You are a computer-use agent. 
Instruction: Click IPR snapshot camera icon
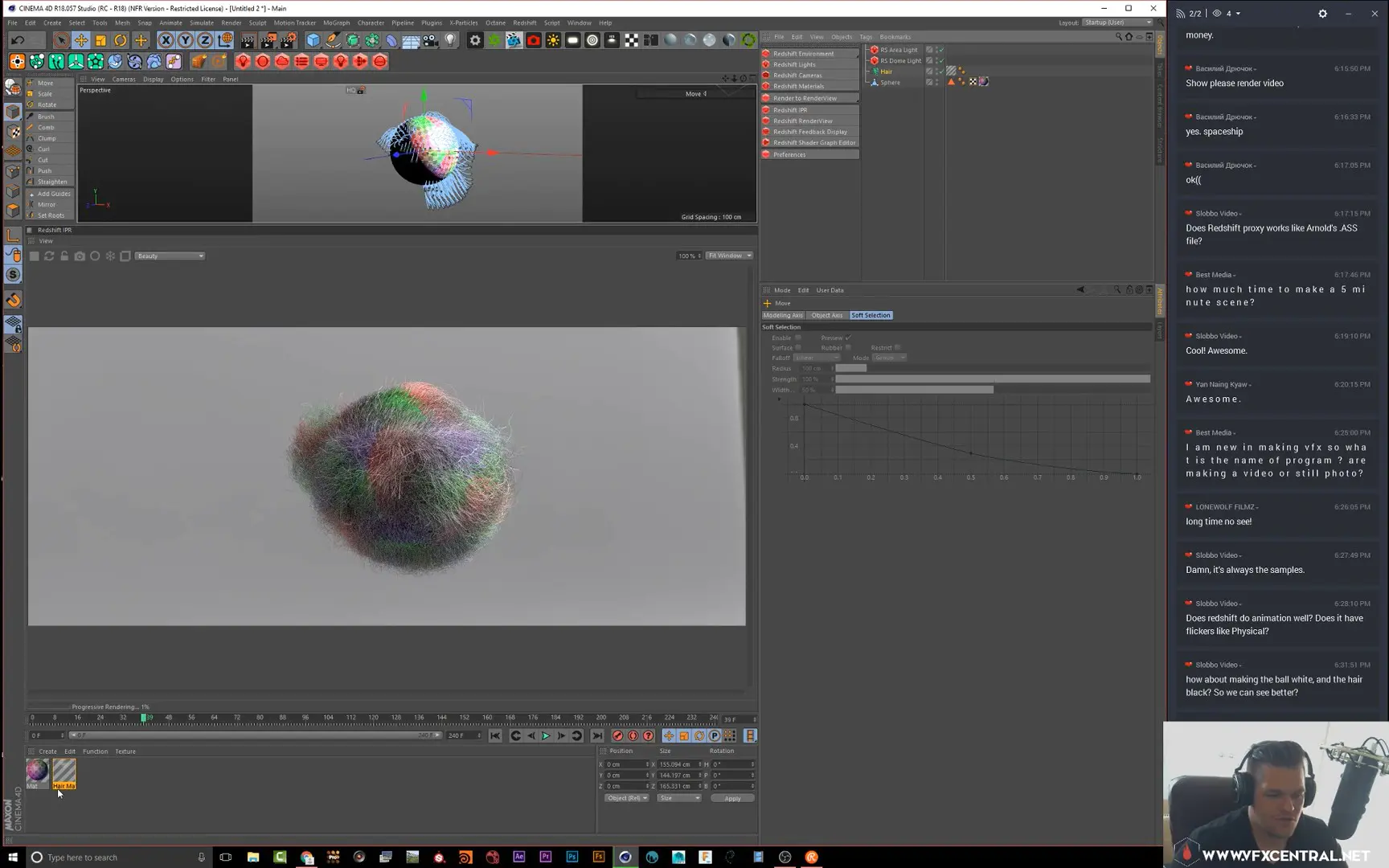80,256
